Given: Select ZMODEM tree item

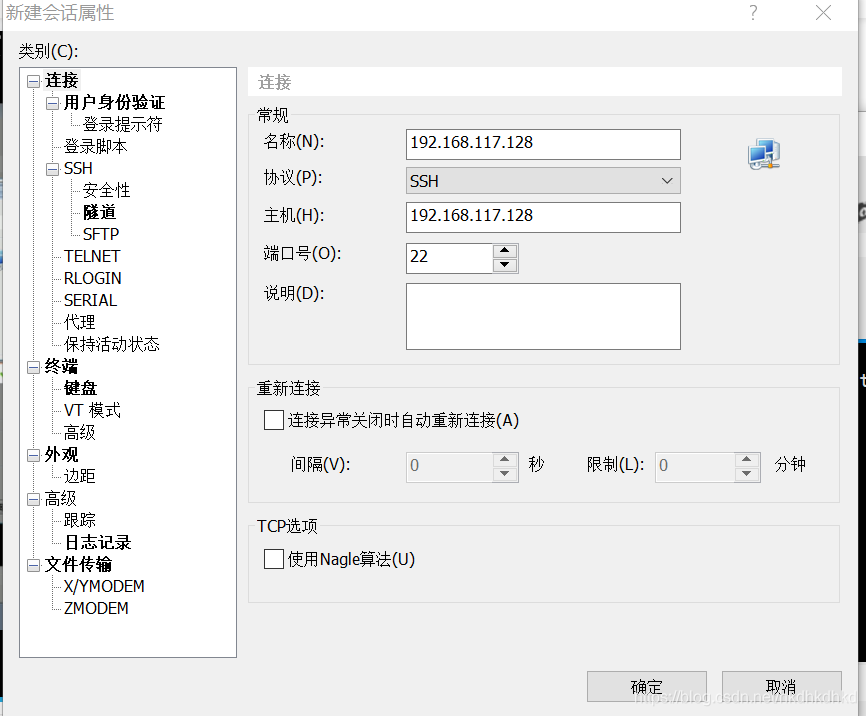Looking at the screenshot, I should 96,608.
